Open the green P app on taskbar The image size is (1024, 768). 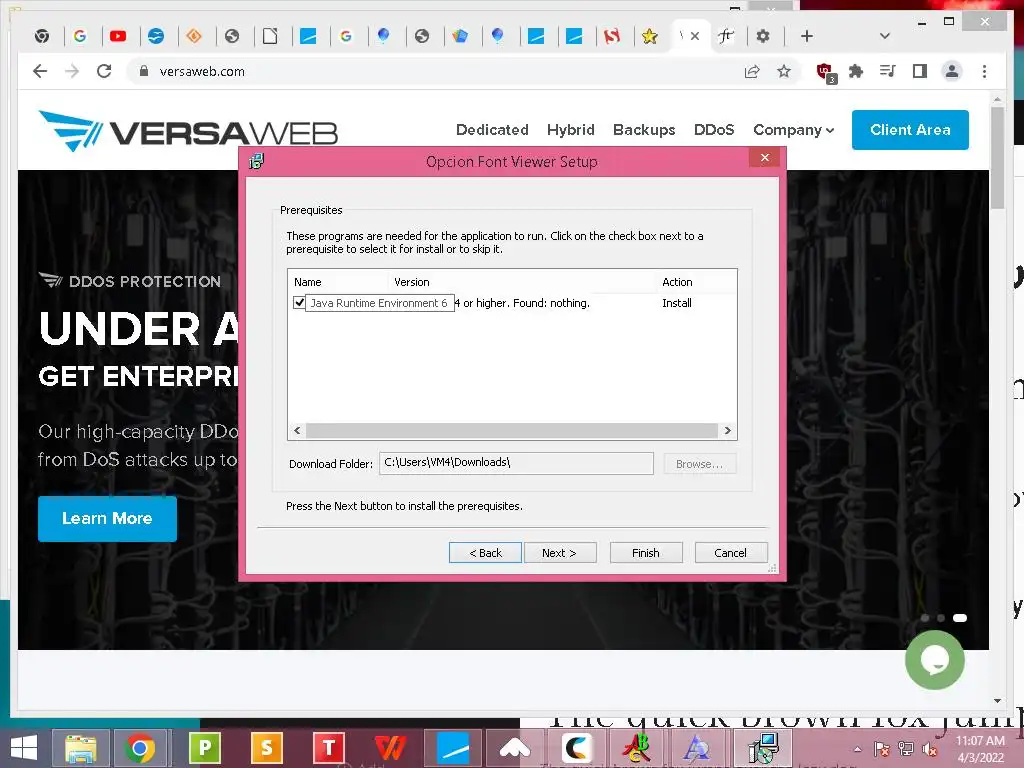click(204, 746)
